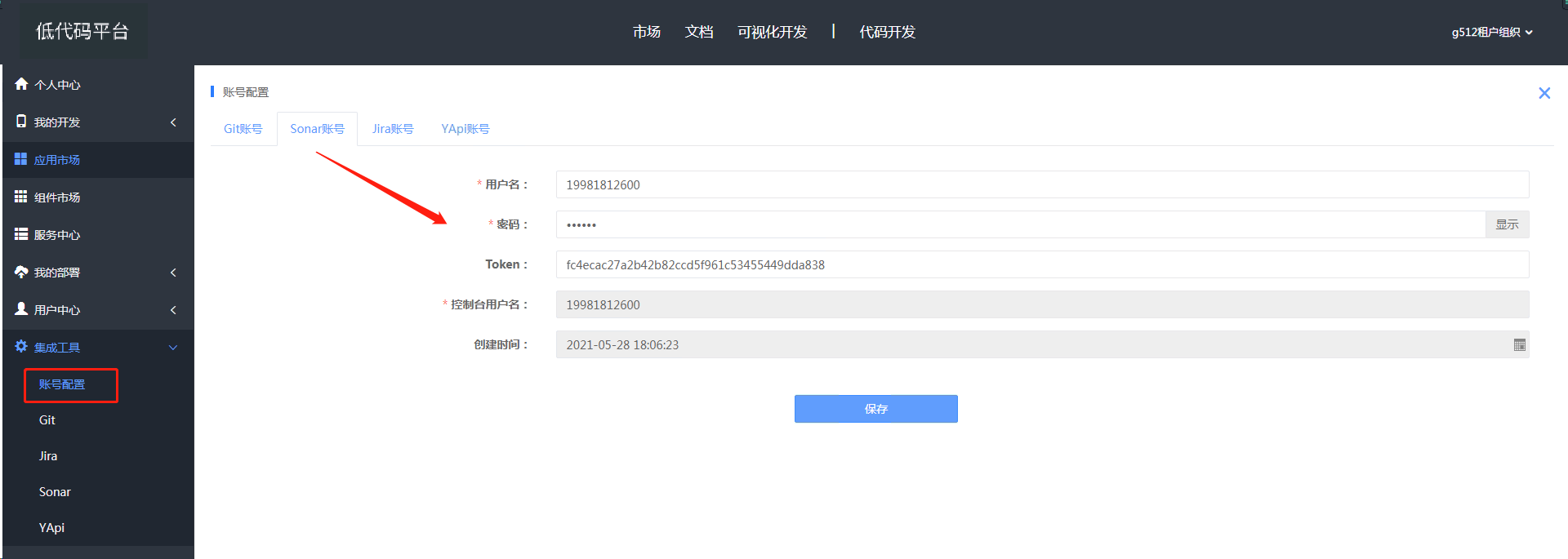Click the list icon beside 服务中心

(21, 234)
